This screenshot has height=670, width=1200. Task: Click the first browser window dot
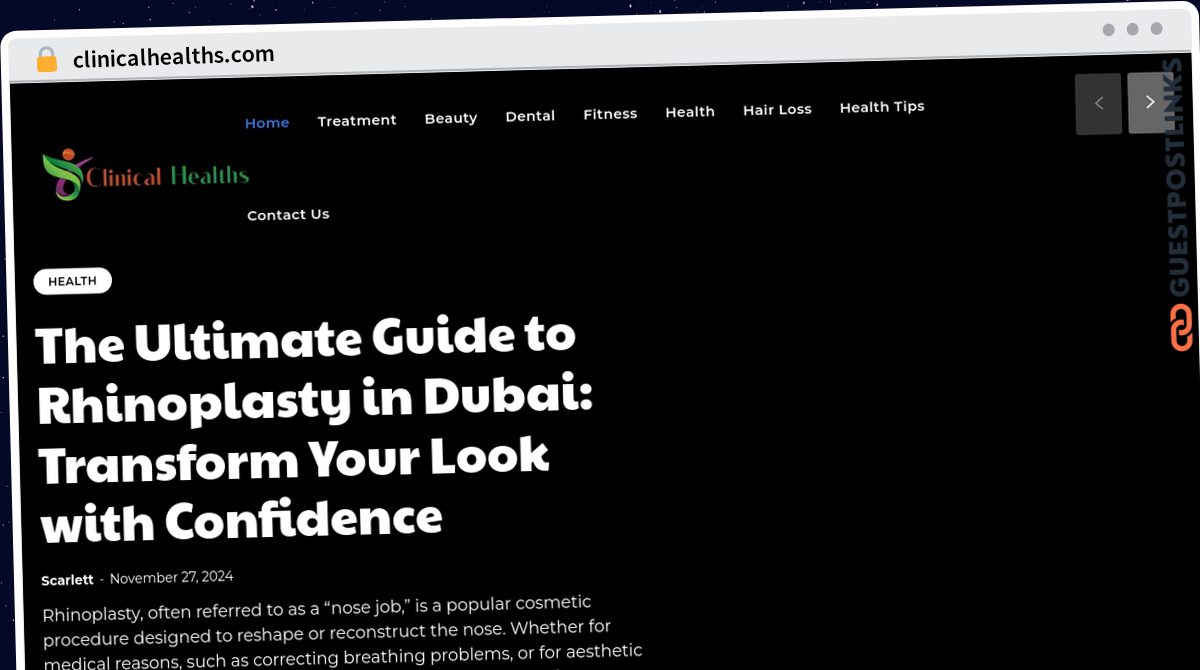click(1109, 30)
